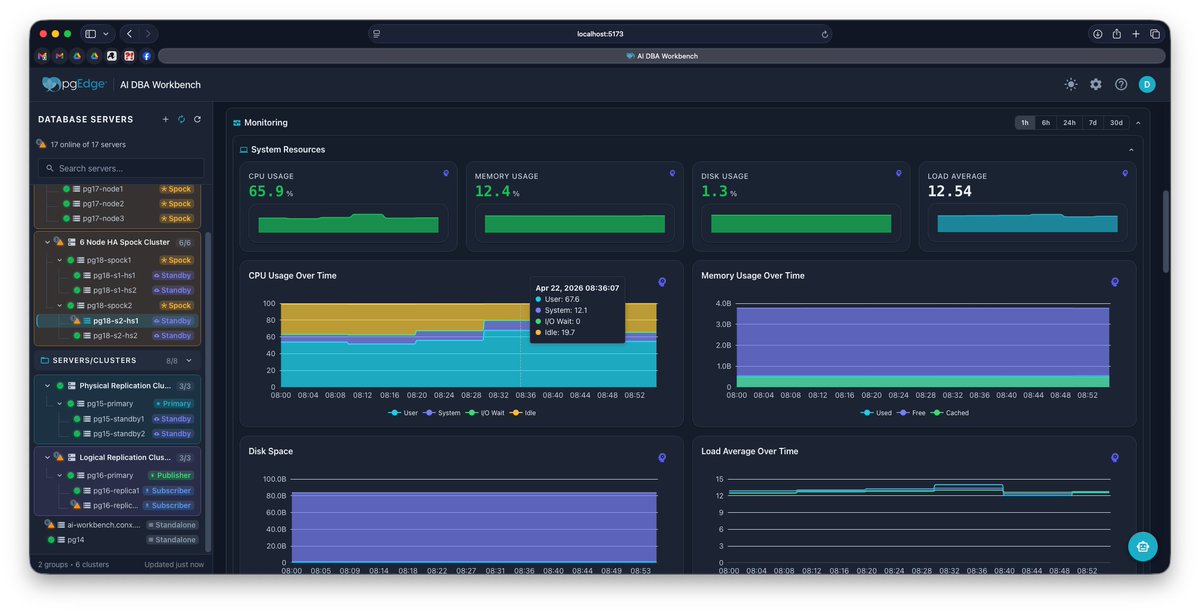Collapse pg16-primary children

pos(59,475)
